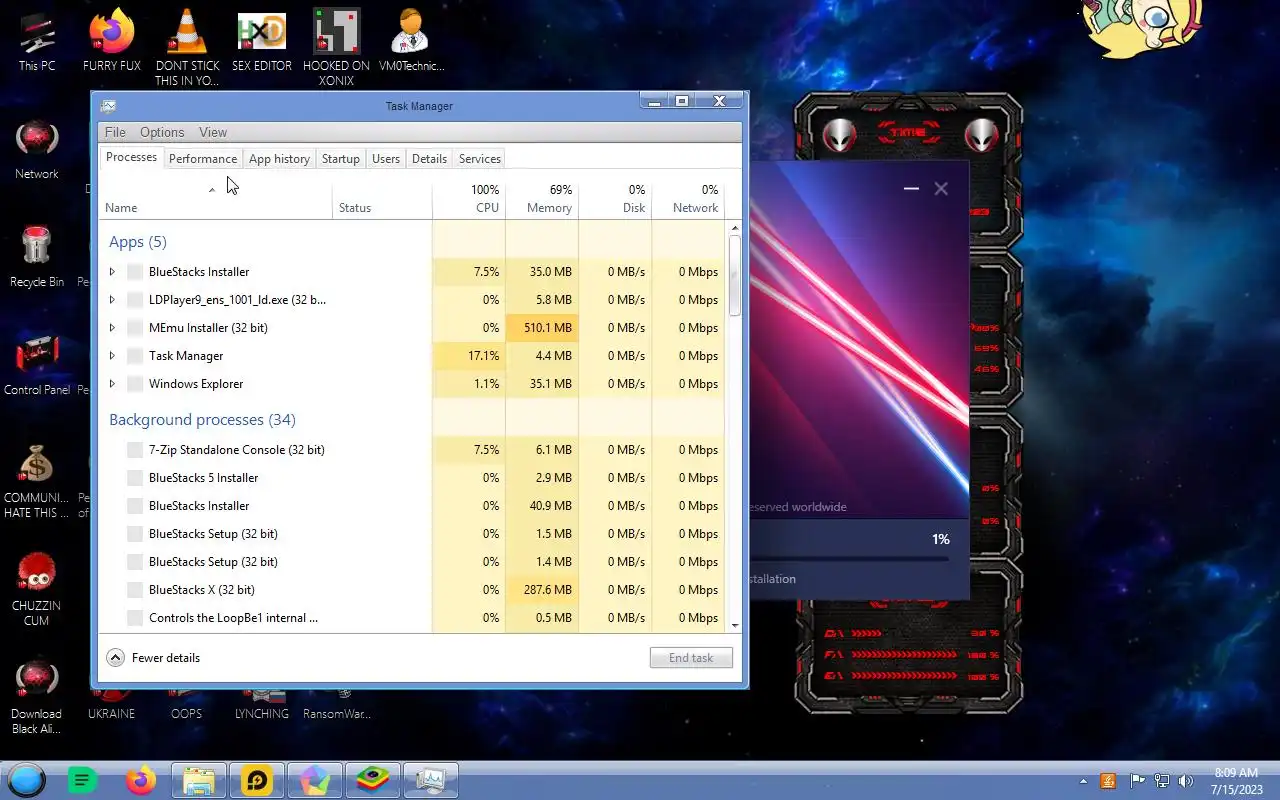Image resolution: width=1280 pixels, height=800 pixels.
Task: Open the This PC desktop icon
Action: click(x=37, y=40)
